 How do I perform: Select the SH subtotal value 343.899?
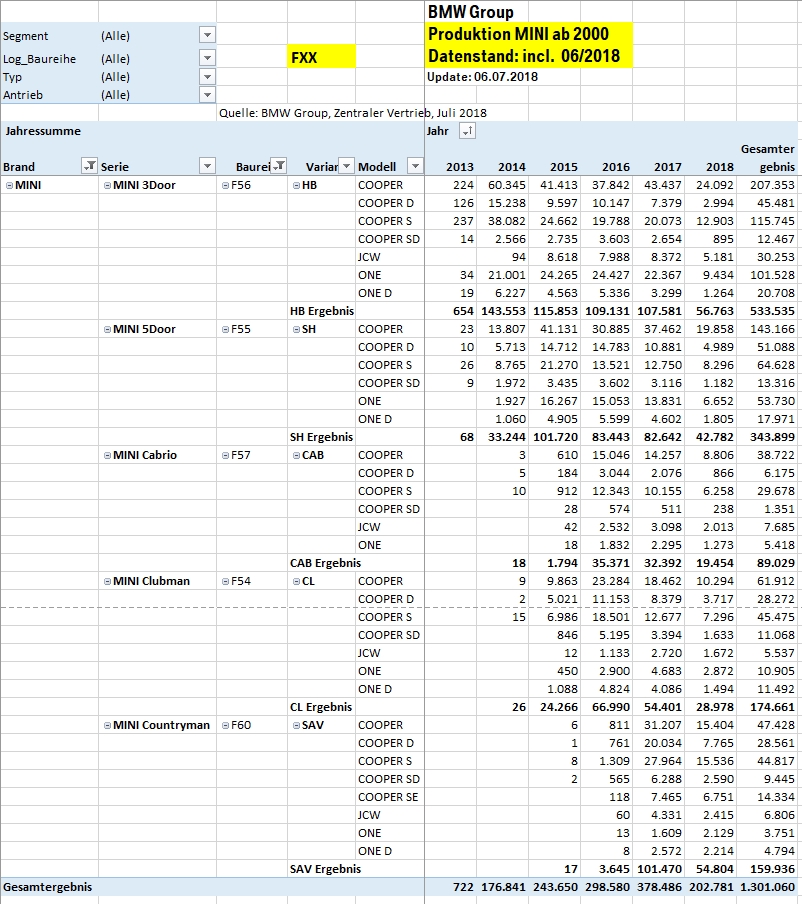coord(772,437)
